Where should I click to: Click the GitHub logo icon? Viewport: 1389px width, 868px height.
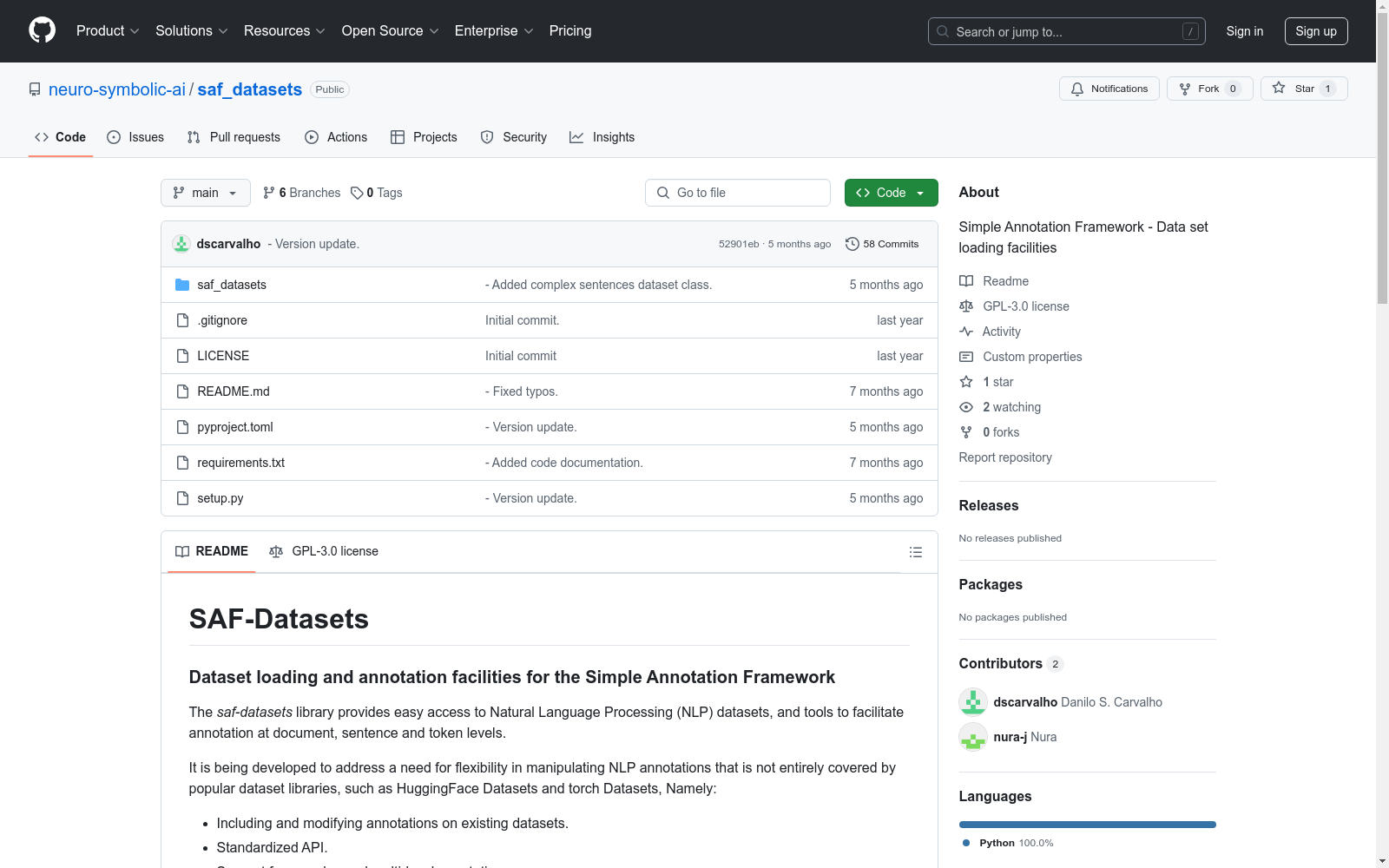[42, 30]
